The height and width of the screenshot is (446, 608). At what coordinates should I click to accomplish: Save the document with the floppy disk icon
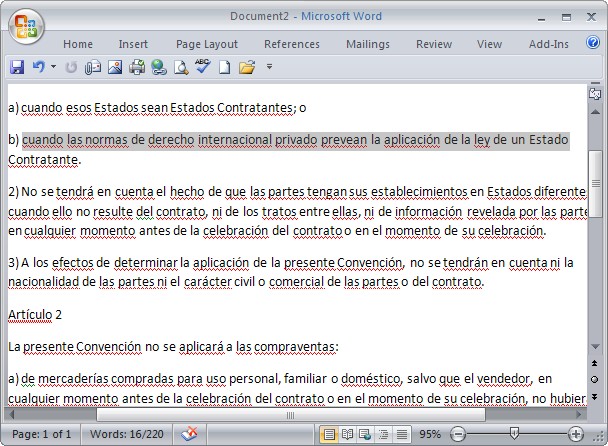click(x=17, y=67)
